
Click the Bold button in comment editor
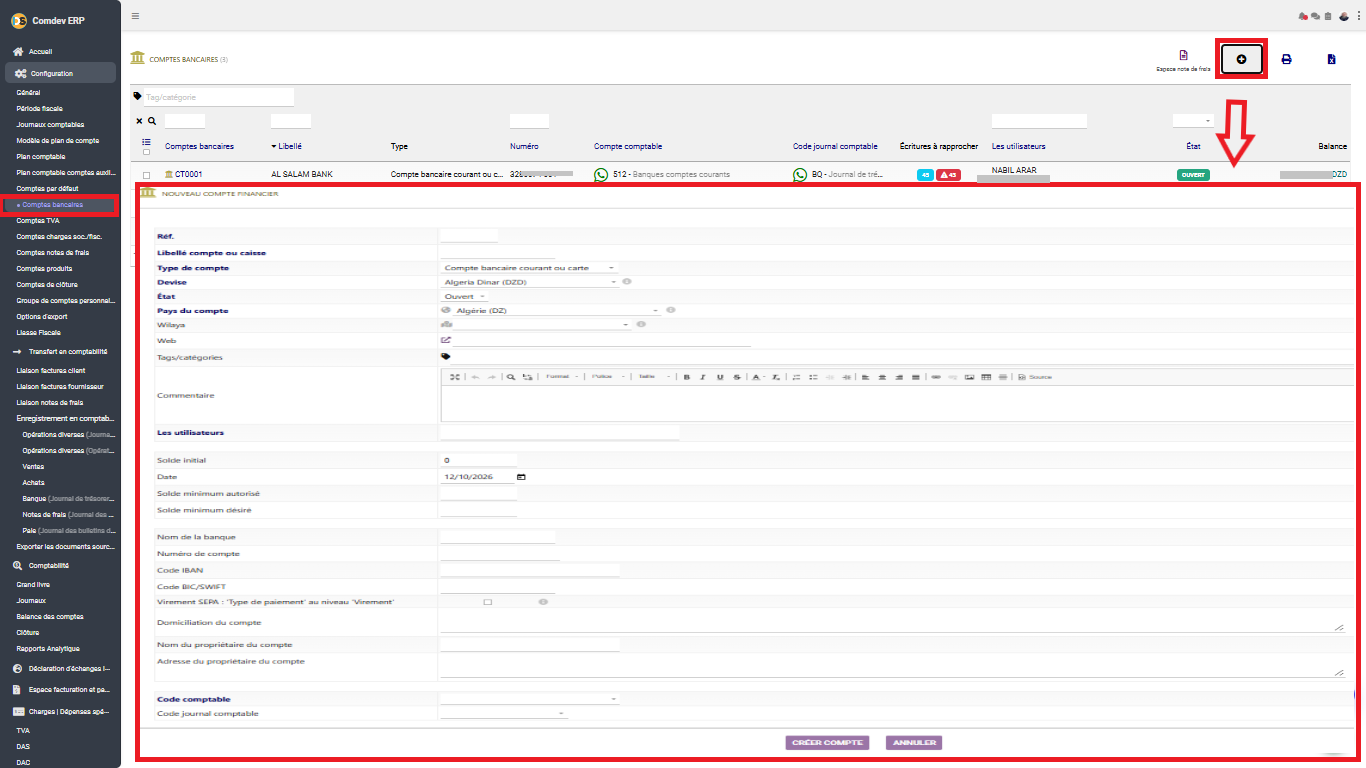[687, 377]
